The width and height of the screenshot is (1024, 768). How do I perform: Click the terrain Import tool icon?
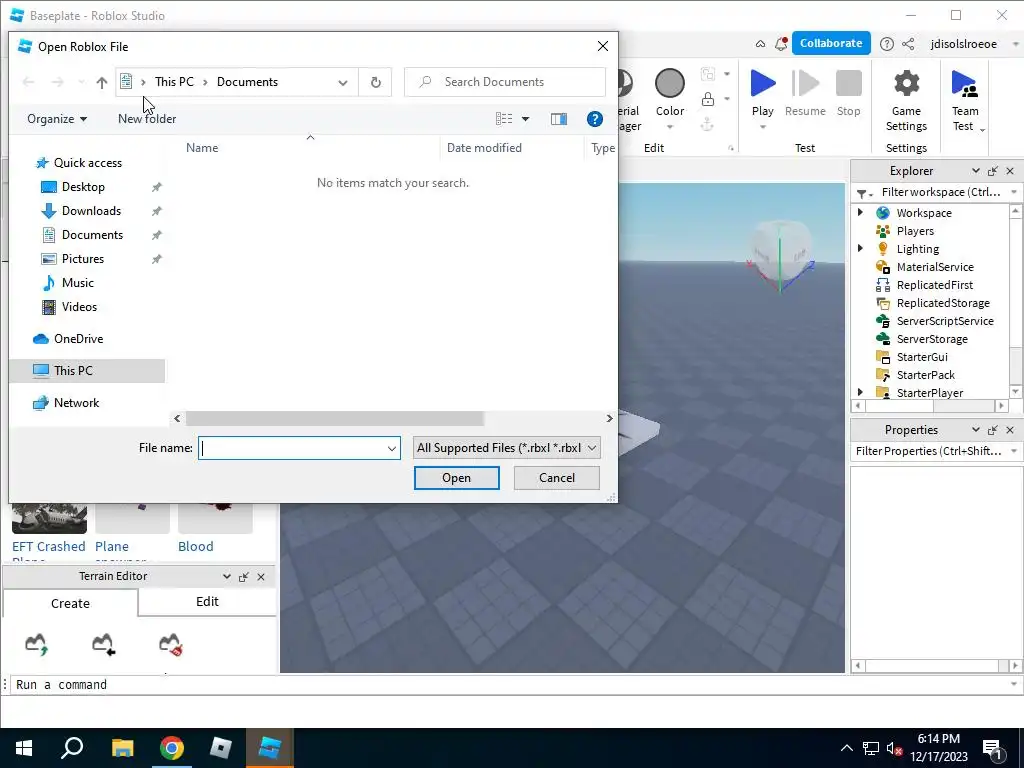tap(103, 644)
